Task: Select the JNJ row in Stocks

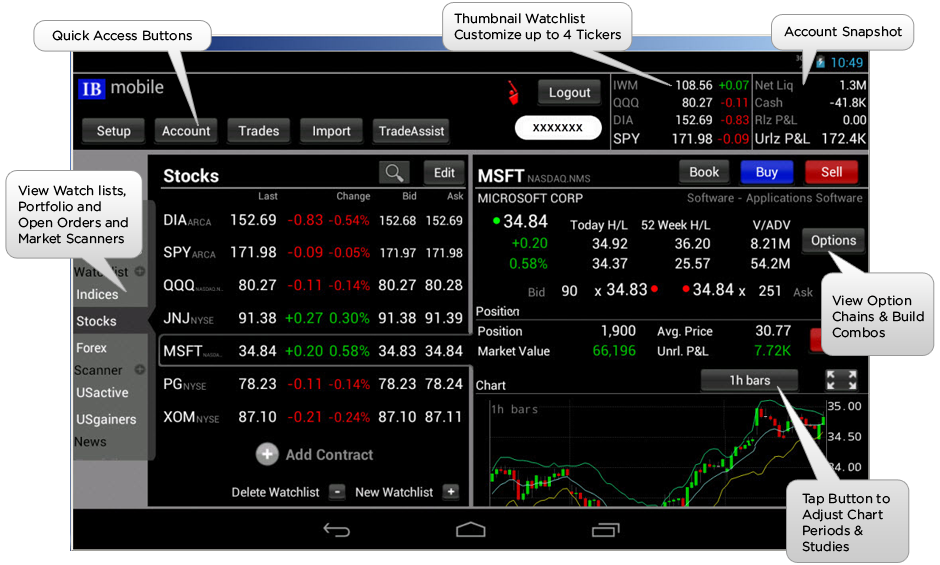Action: click(313, 318)
